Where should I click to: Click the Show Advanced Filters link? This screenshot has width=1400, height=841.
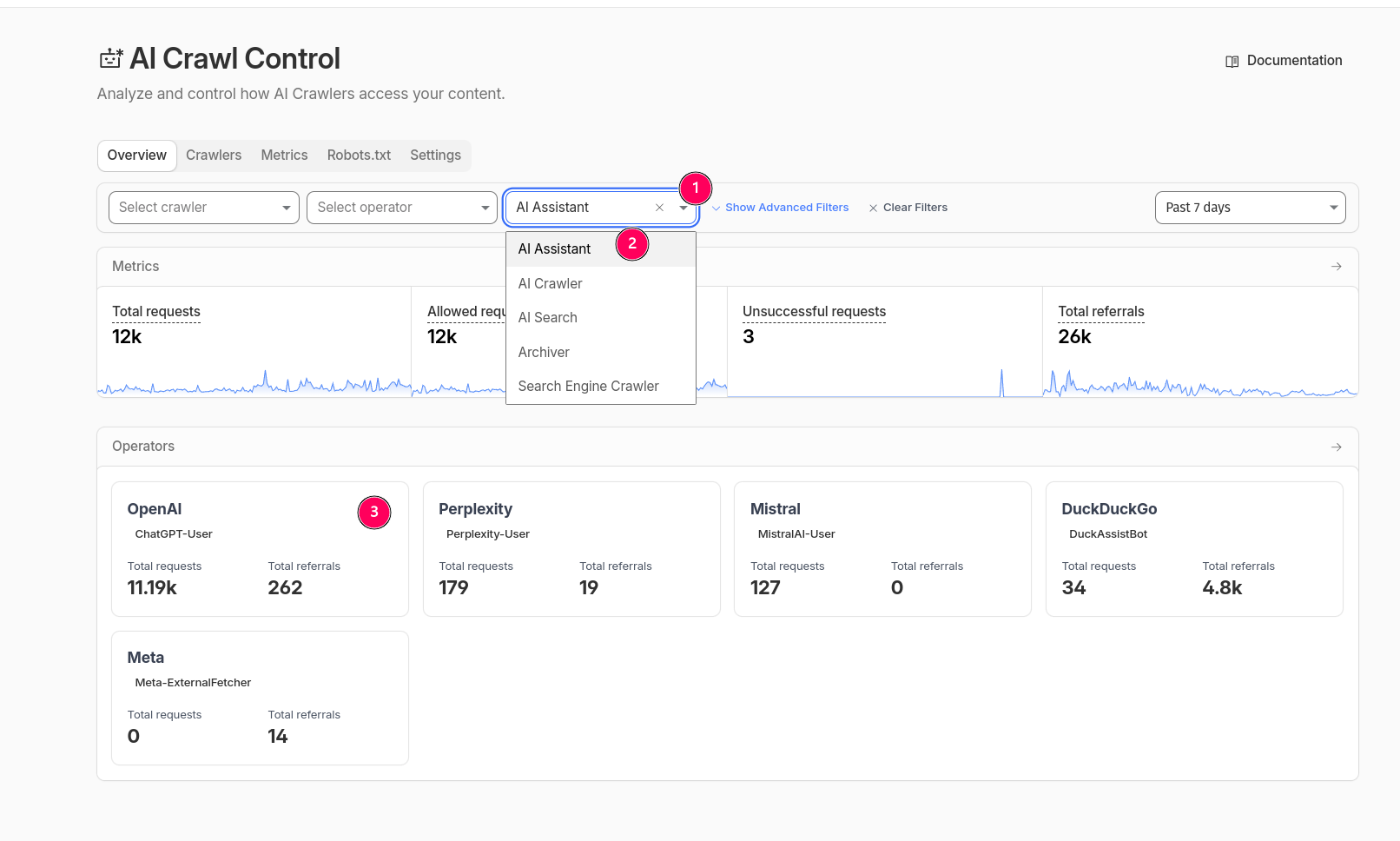click(x=786, y=208)
